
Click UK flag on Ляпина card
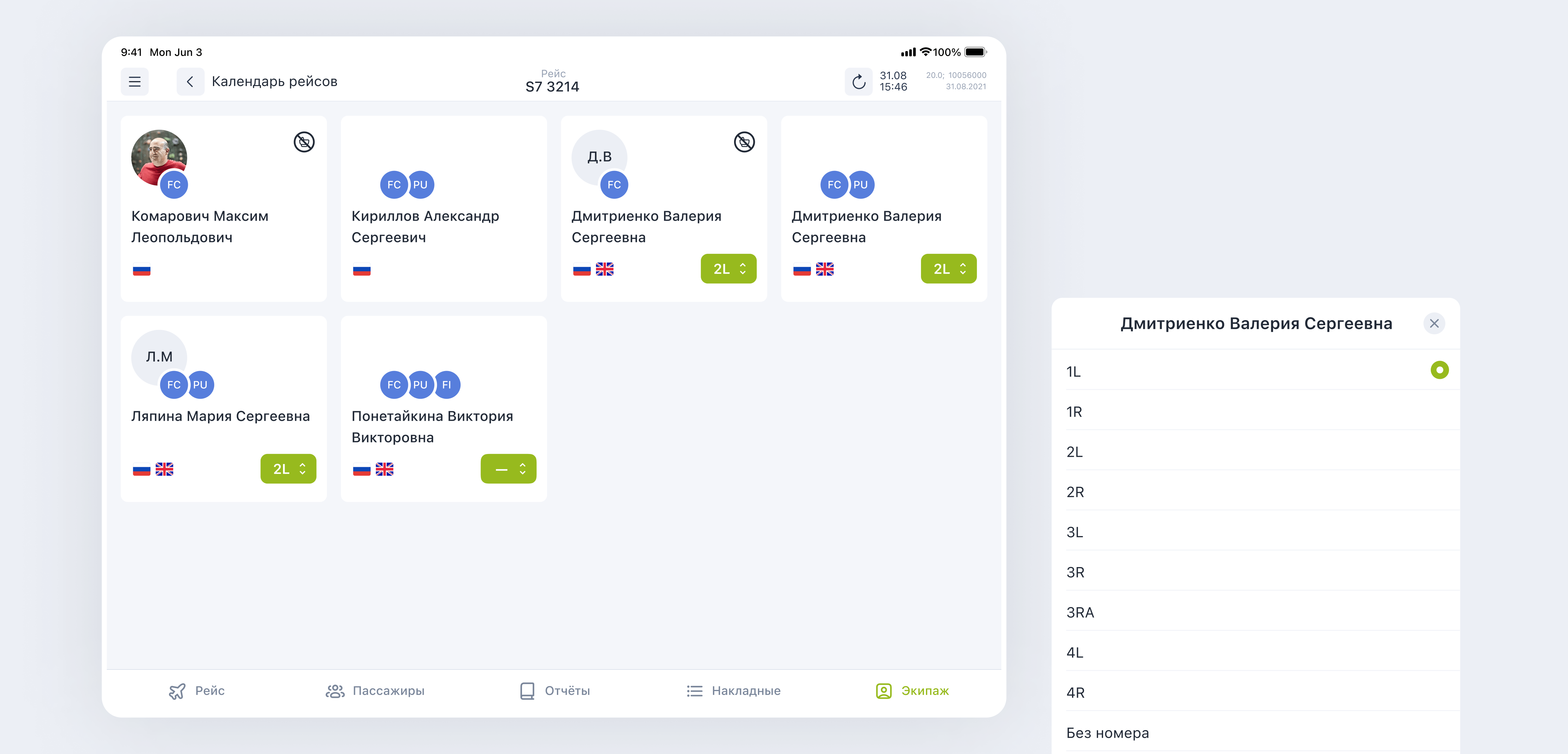click(x=164, y=469)
